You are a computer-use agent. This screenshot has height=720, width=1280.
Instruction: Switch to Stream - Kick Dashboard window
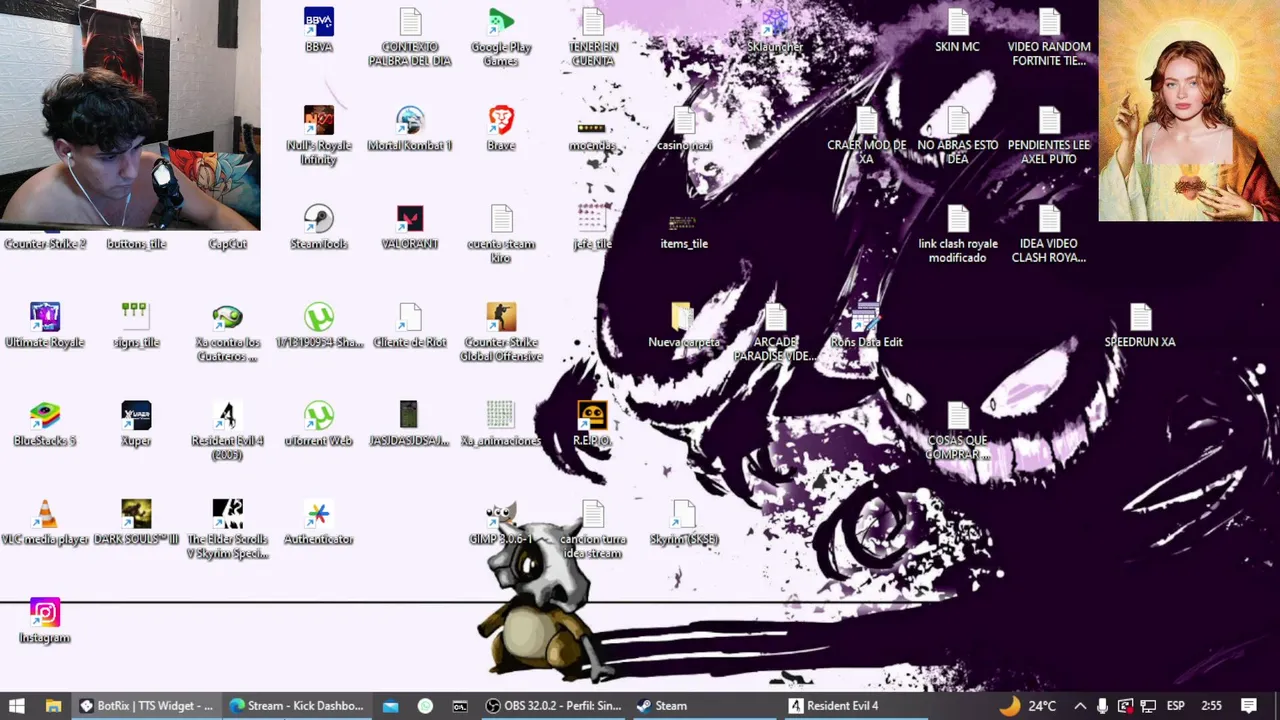pyautogui.click(x=297, y=705)
